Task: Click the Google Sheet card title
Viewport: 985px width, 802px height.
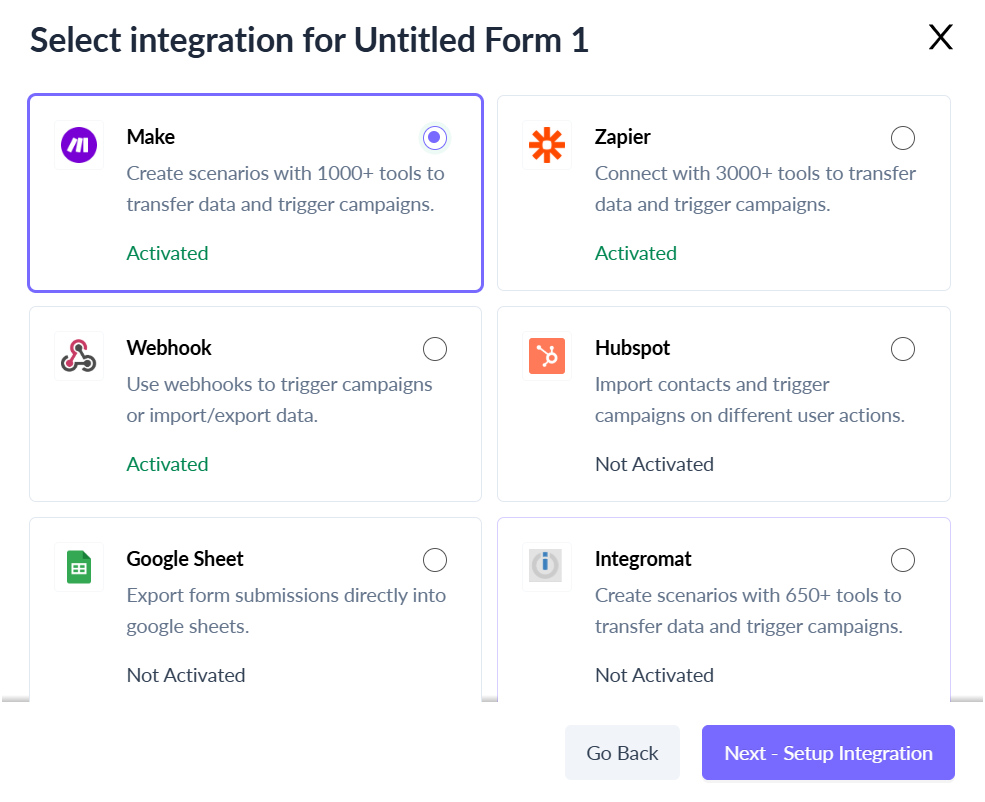Action: coord(185,558)
